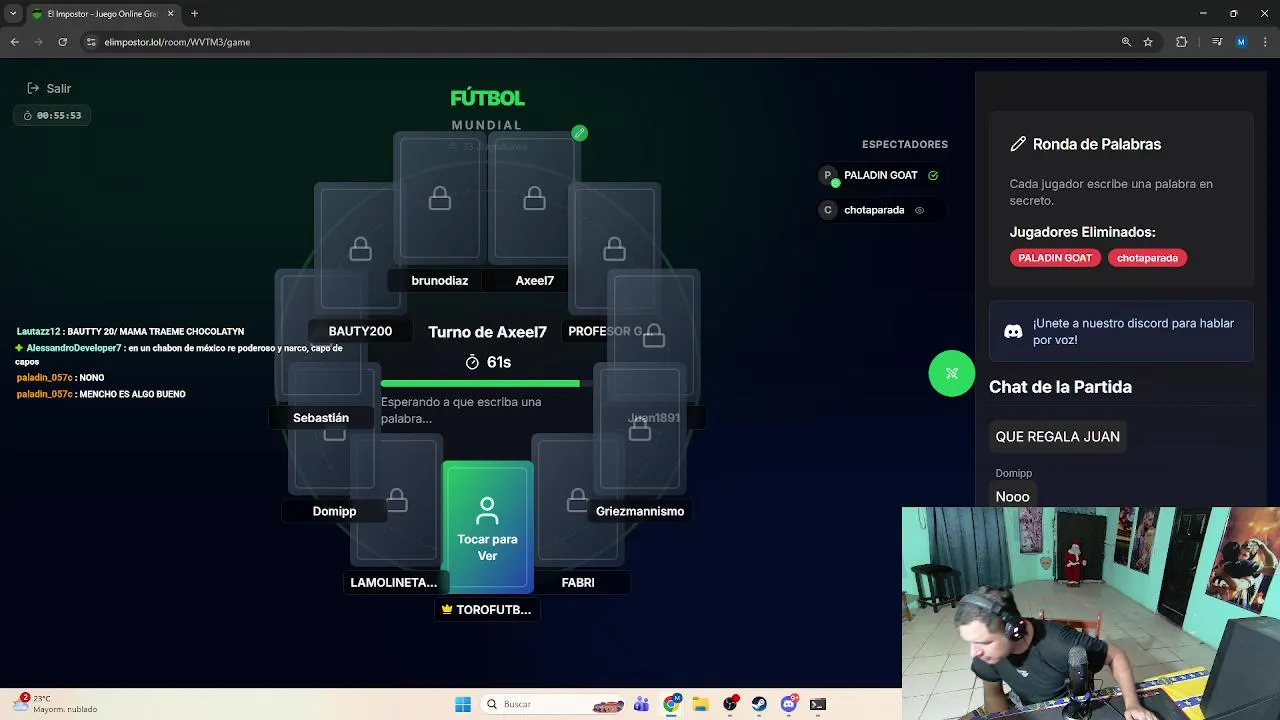1280x720 pixels.
Task: Go back in browser history
Action: pos(15,42)
